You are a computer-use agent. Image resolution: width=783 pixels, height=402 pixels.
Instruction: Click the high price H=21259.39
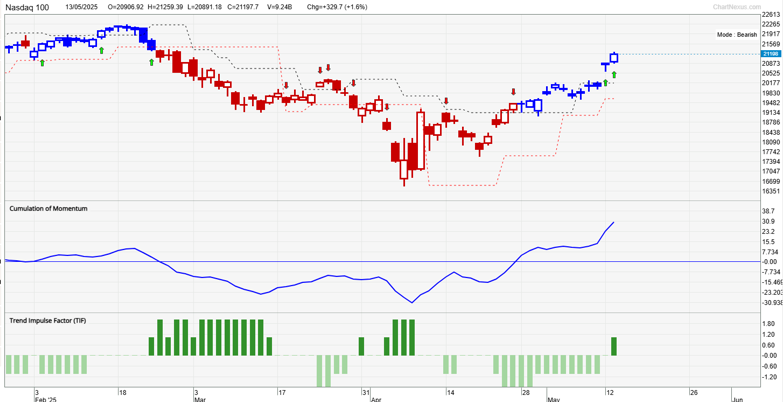[166, 7]
